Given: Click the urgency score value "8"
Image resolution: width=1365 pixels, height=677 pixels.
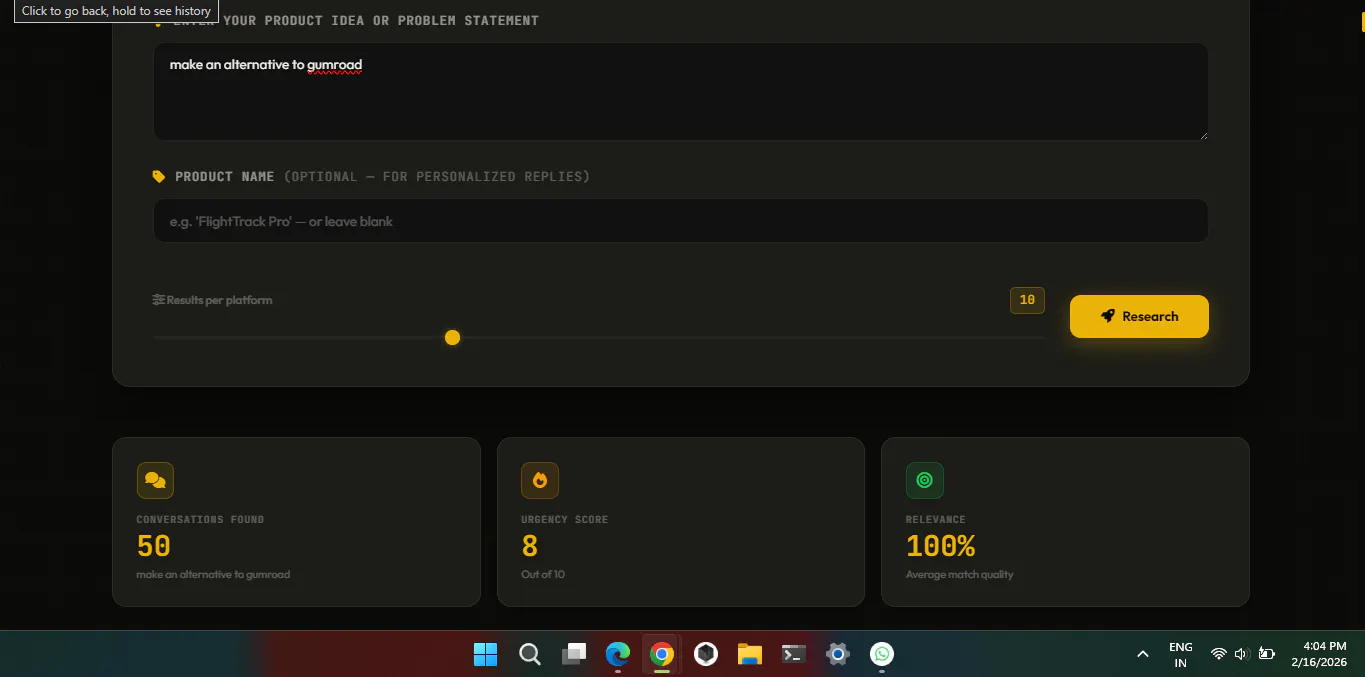Looking at the screenshot, I should (x=530, y=546).
